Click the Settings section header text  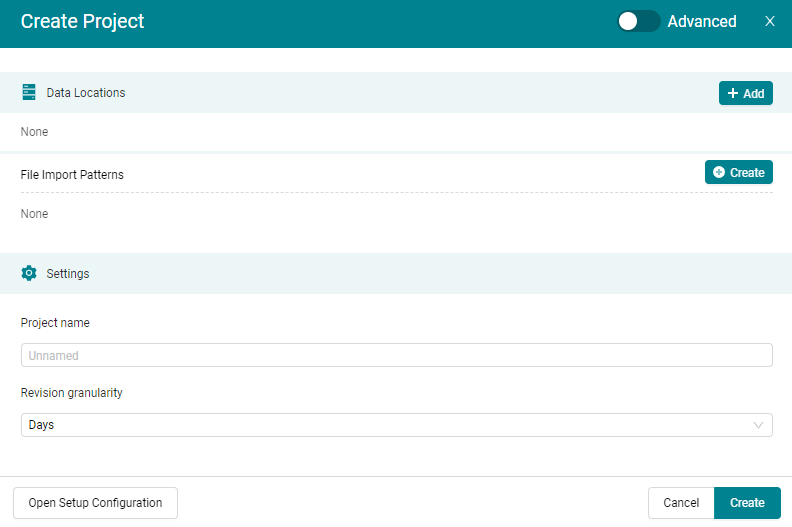68,273
